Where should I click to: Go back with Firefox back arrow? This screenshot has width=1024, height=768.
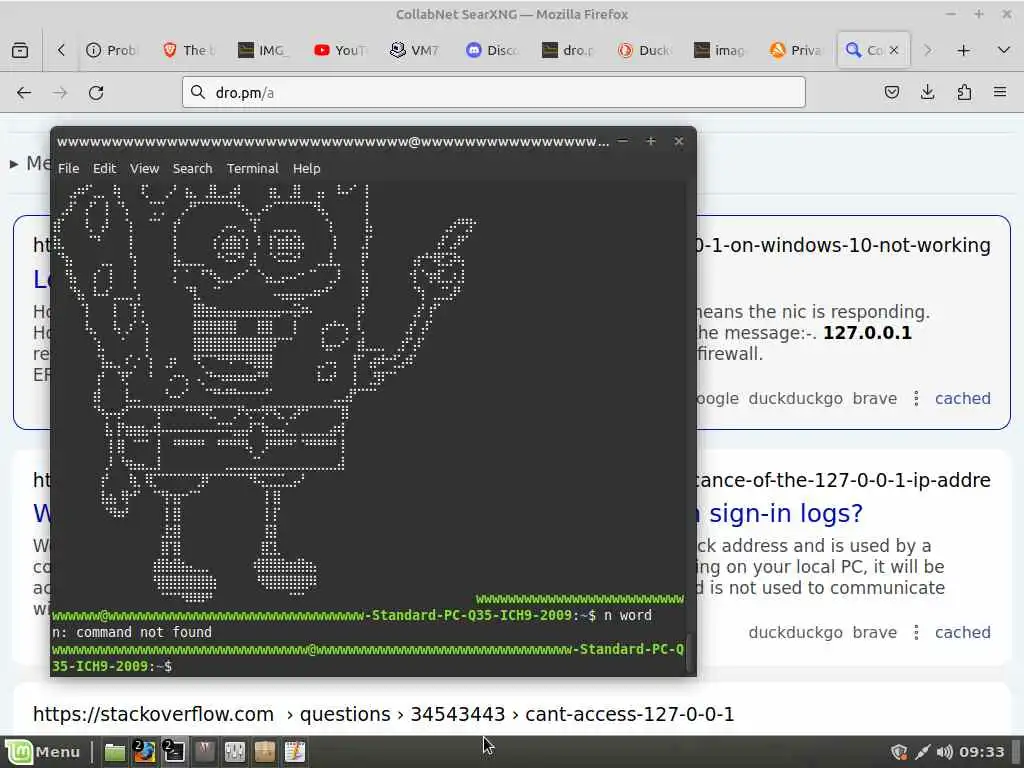tap(24, 93)
